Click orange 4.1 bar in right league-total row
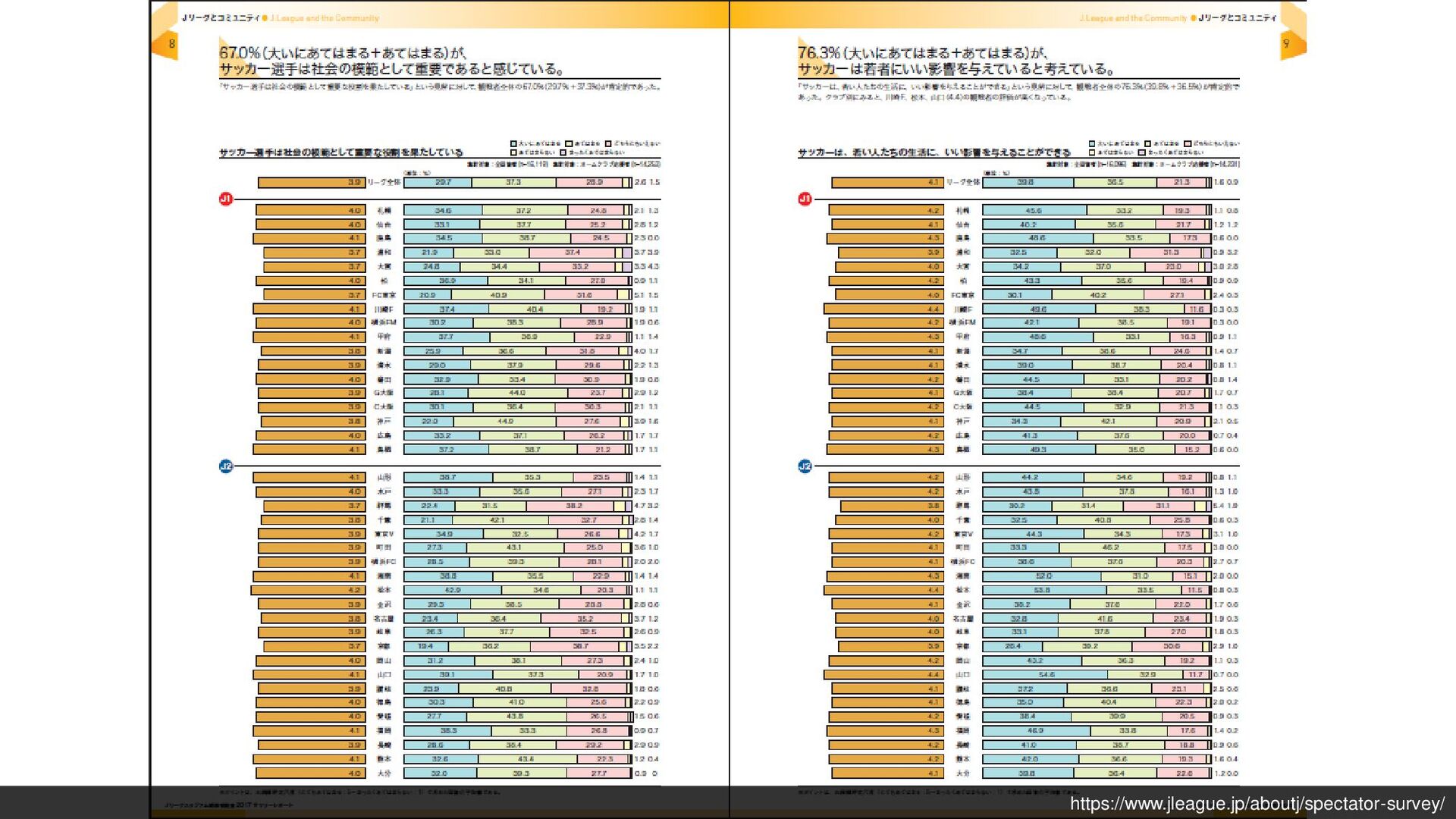The width and height of the screenshot is (1456, 819). (886, 183)
